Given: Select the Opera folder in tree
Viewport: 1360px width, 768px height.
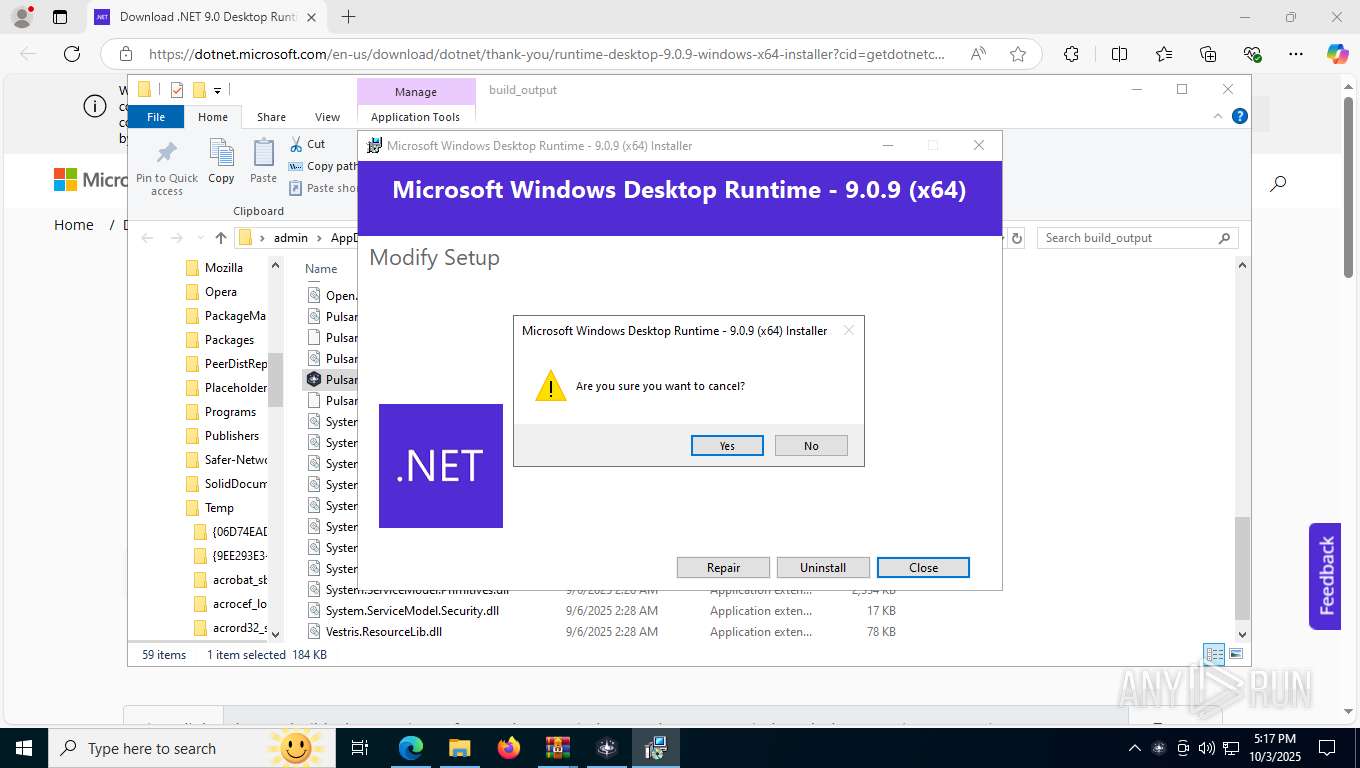Looking at the screenshot, I should point(221,292).
